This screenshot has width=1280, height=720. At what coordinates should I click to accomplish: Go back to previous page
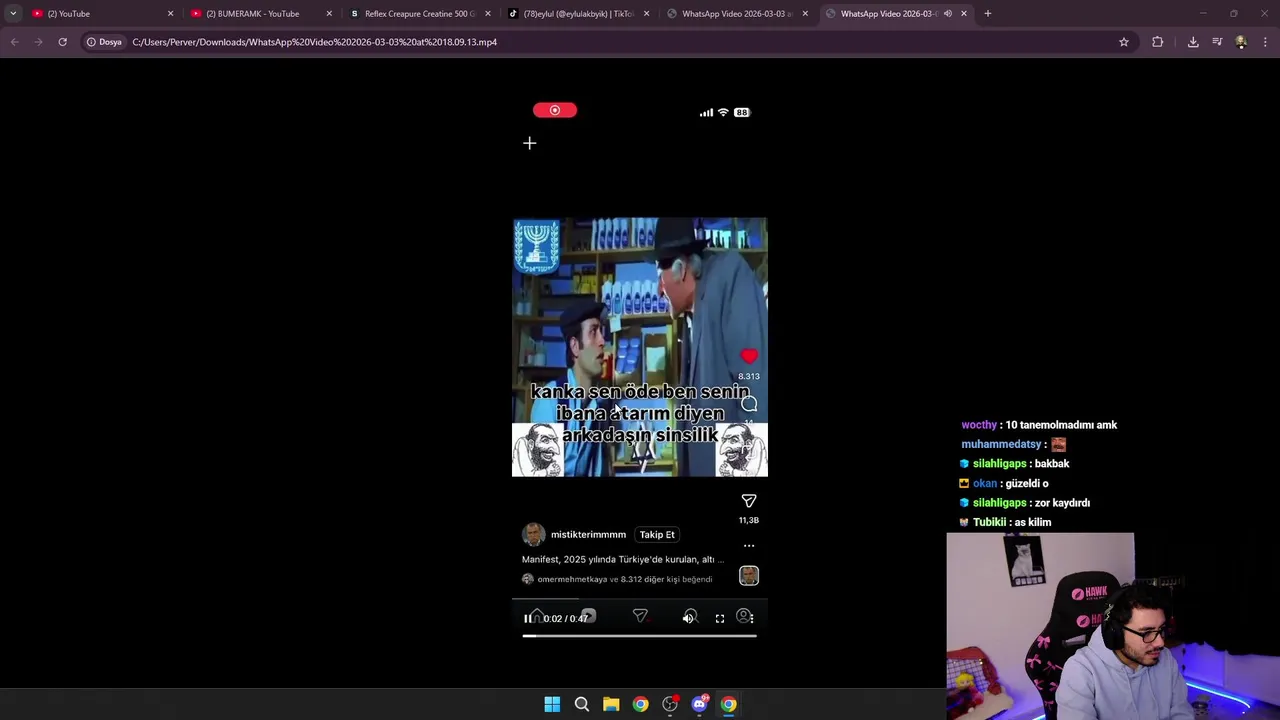coord(14,42)
